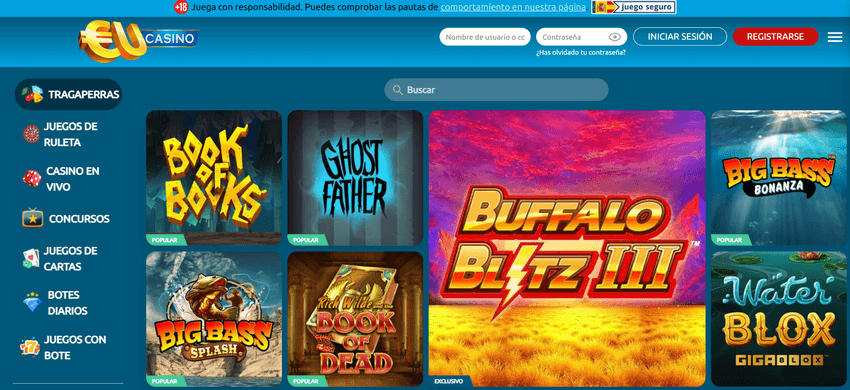Click the EU Casino logo
850x390 pixels.
point(139,41)
